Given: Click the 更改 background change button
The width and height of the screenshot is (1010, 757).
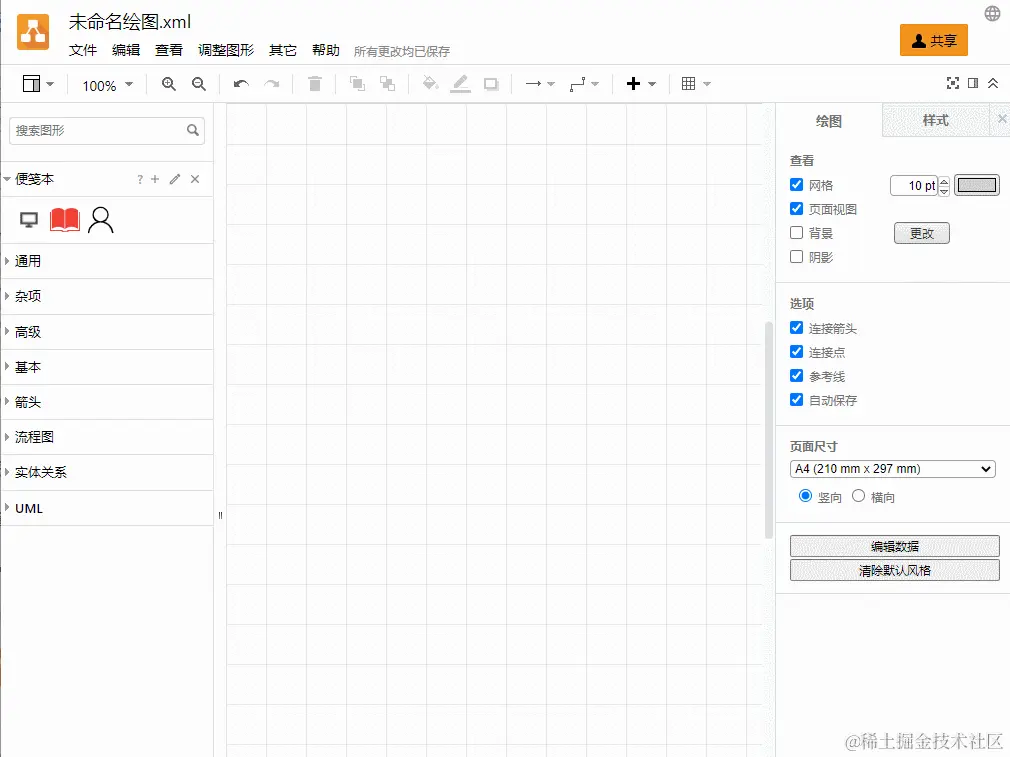Looking at the screenshot, I should 922,233.
